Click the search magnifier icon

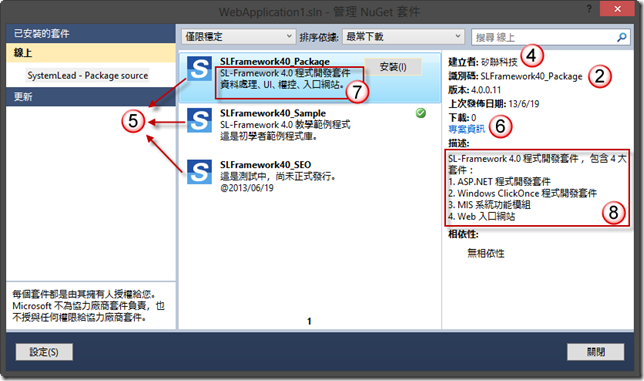coord(622,37)
